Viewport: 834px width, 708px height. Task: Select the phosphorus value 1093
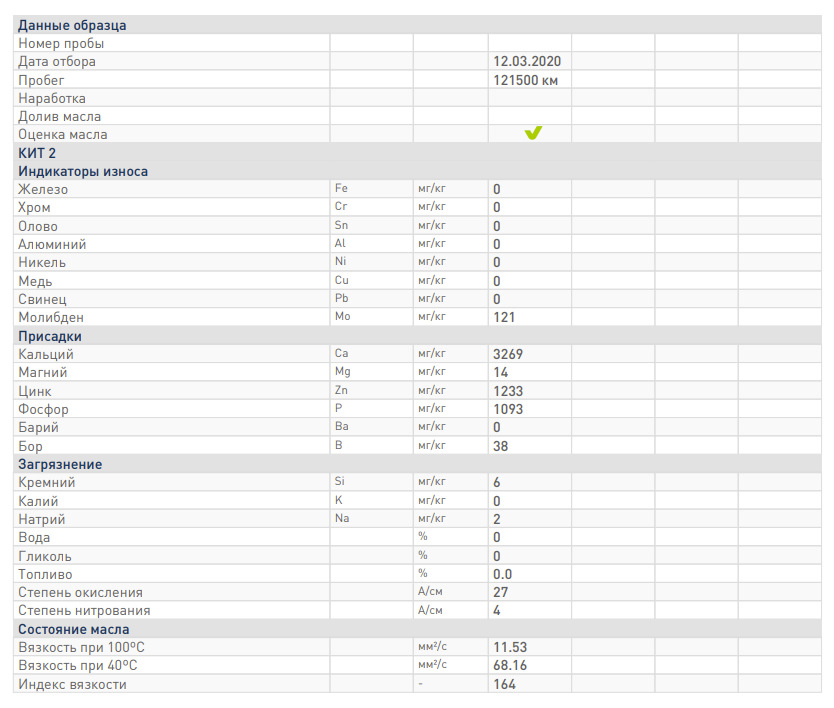coord(508,410)
